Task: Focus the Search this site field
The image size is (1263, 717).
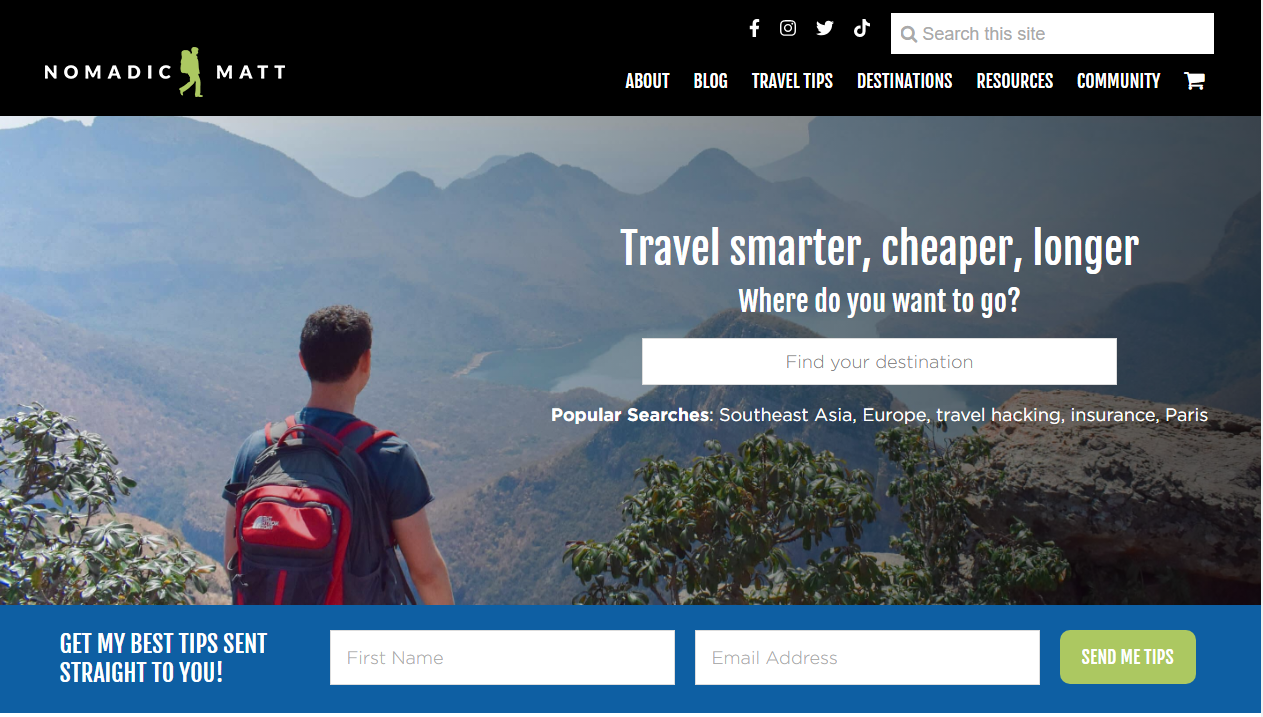Action: point(1052,34)
